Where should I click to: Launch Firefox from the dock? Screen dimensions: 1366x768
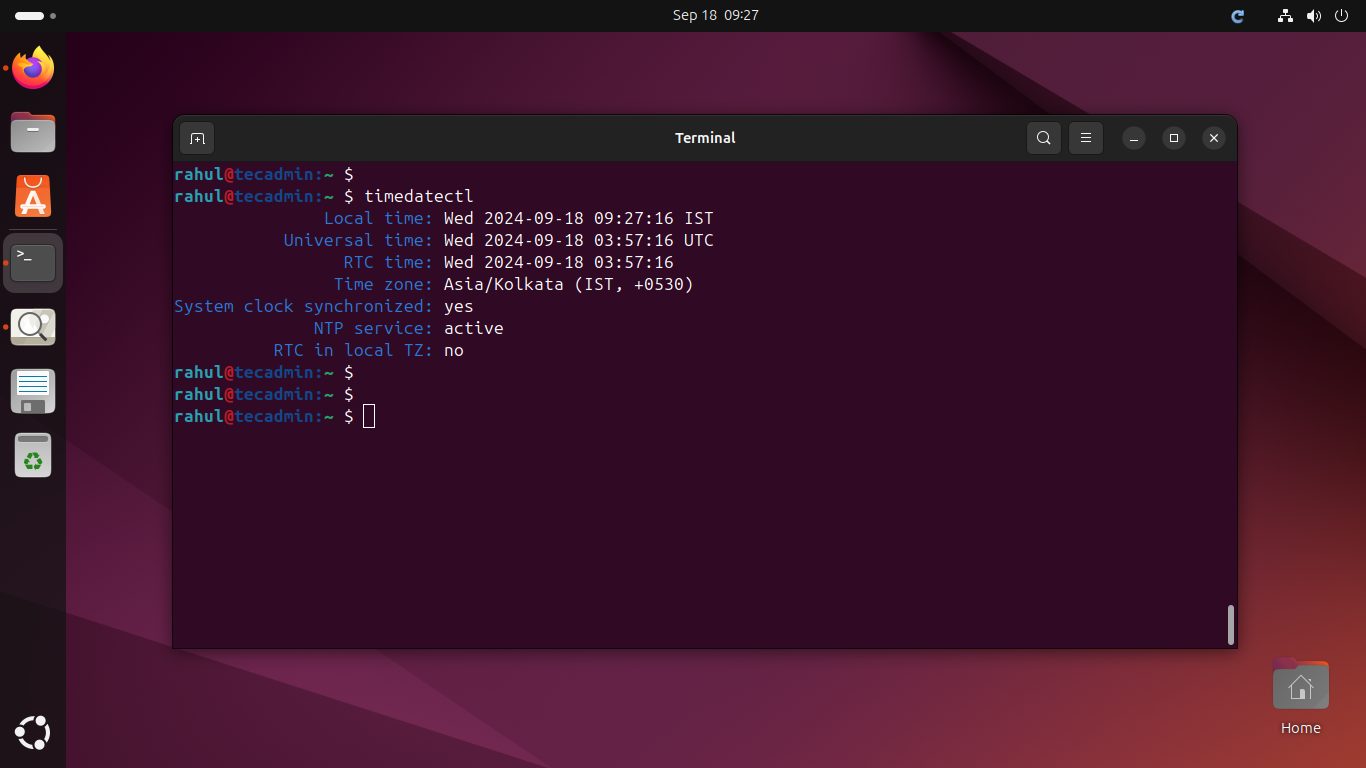pyautogui.click(x=32, y=67)
